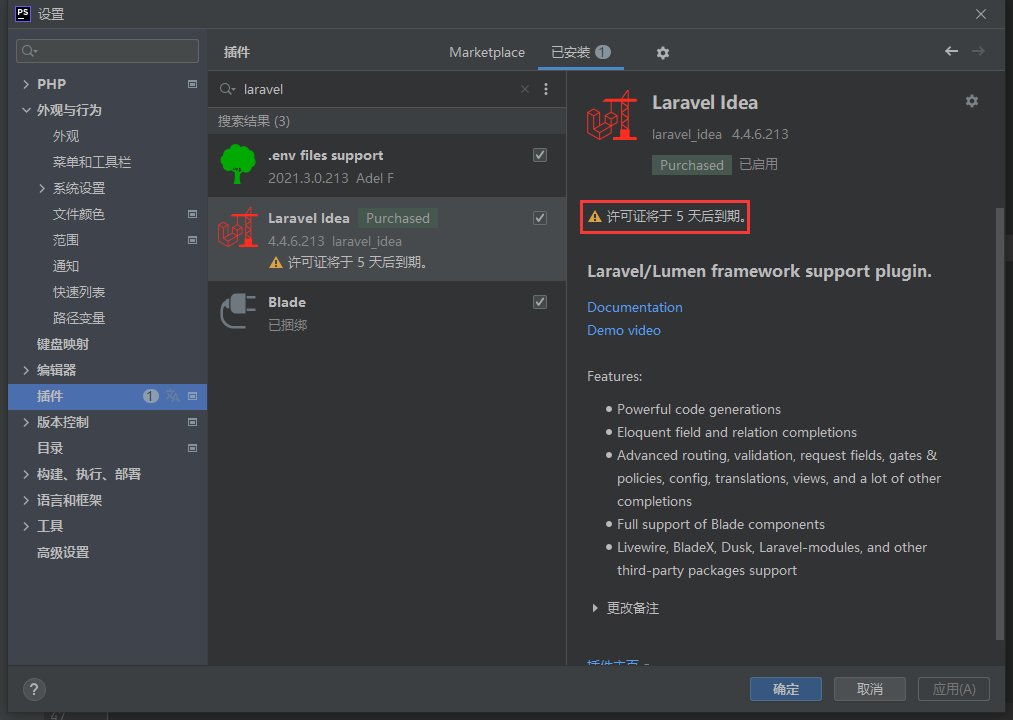Click version text laravel_idea 4.4.6.213 in details
This screenshot has height=720, width=1013.
coord(720,134)
